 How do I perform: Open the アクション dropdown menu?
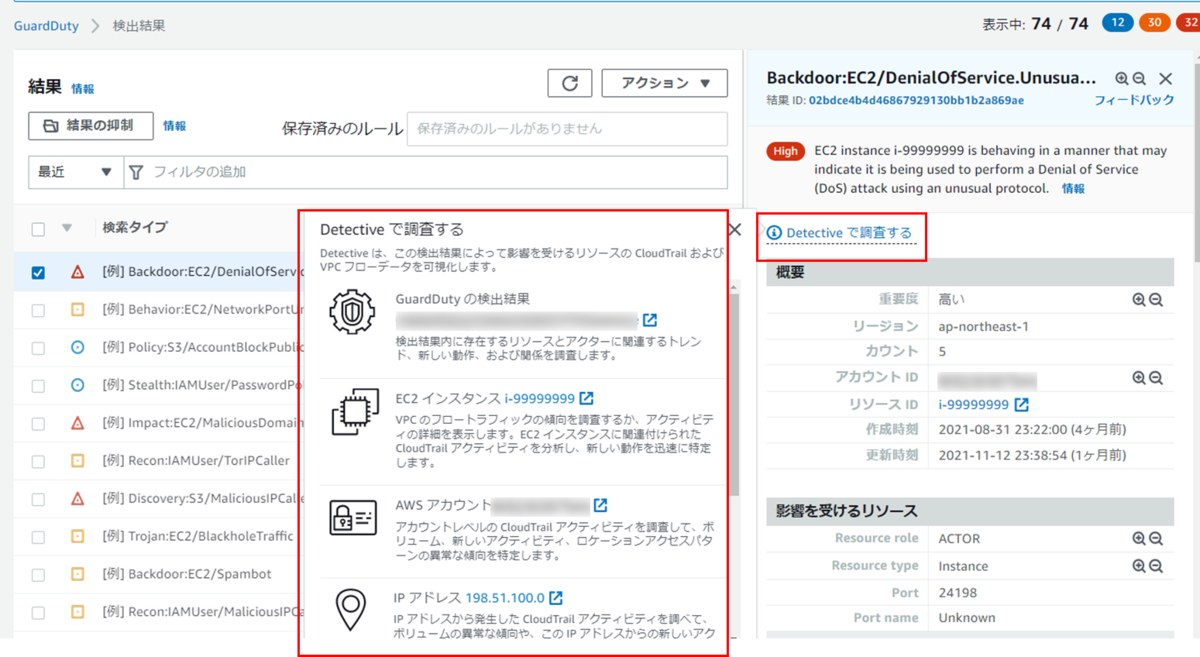pyautogui.click(x=664, y=83)
